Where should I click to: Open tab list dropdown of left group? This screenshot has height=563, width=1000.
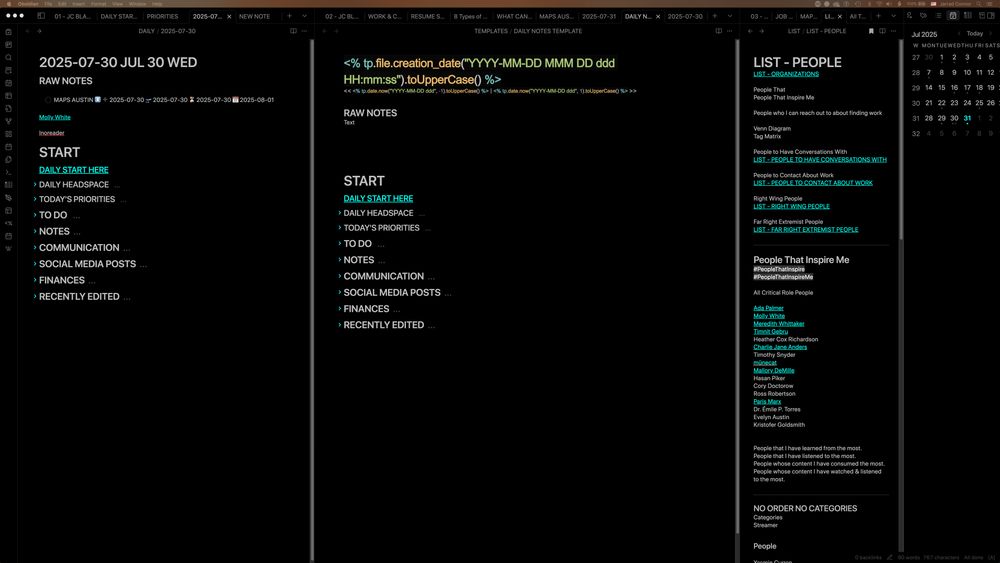coord(304,16)
